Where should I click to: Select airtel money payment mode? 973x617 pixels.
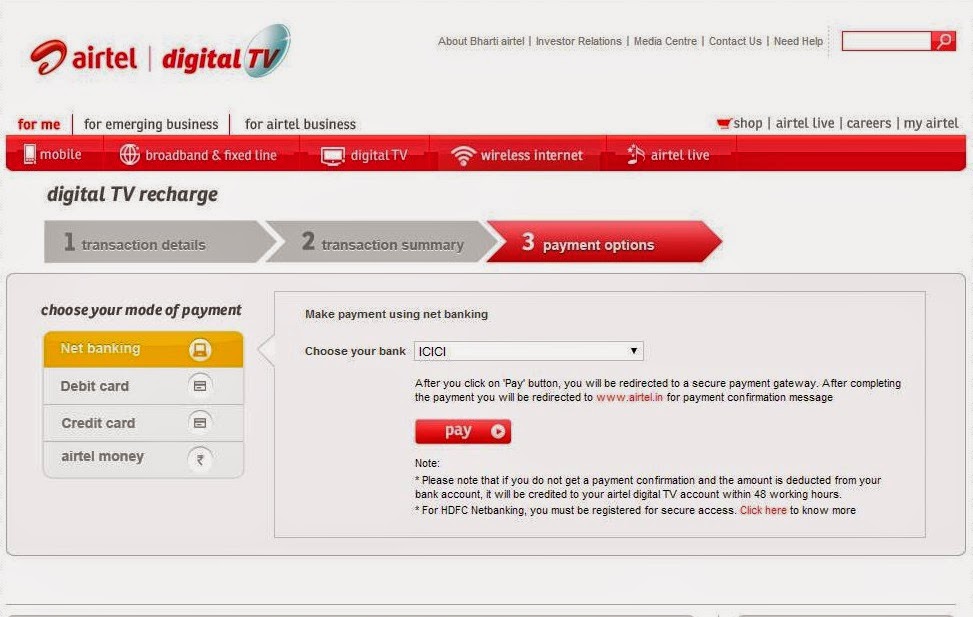tap(143, 459)
